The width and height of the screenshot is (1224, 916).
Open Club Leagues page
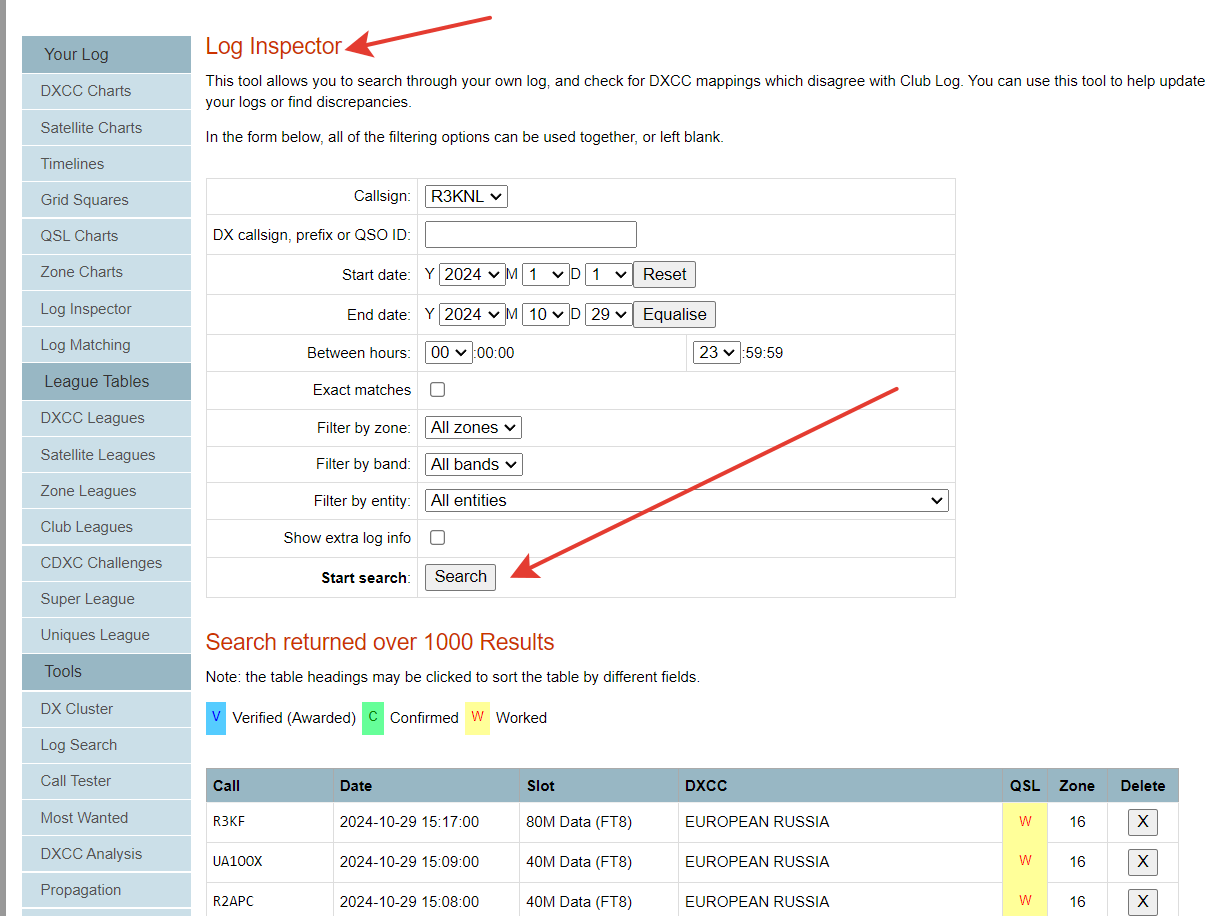click(106, 527)
